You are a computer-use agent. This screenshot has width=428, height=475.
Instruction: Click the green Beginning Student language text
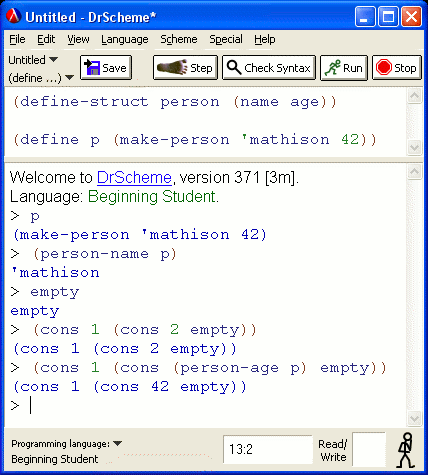tap(153, 197)
